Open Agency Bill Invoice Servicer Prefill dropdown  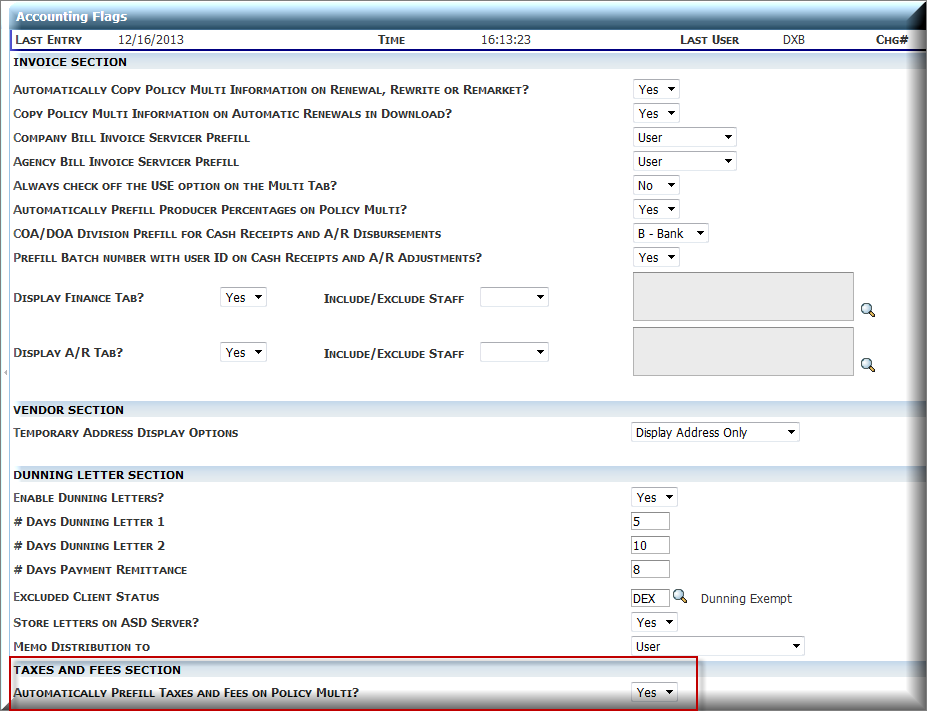pos(684,161)
